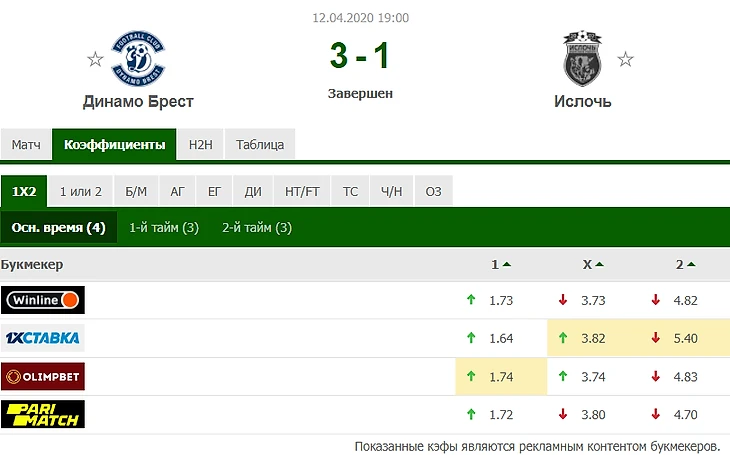The height and width of the screenshot is (455, 730).
Task: Click the Olimpbet bookmaker logo
Action: coord(43,376)
